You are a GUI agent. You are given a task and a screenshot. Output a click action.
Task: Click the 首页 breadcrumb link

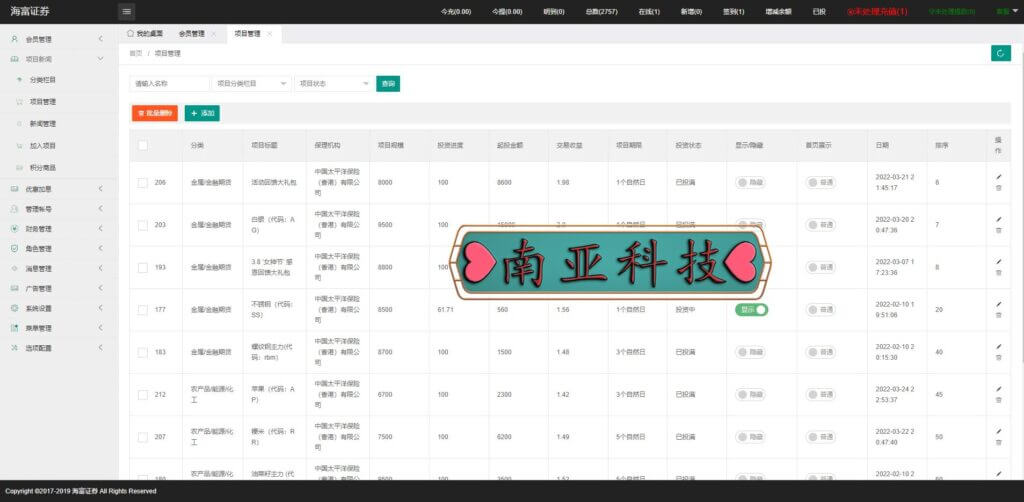[x=136, y=54]
